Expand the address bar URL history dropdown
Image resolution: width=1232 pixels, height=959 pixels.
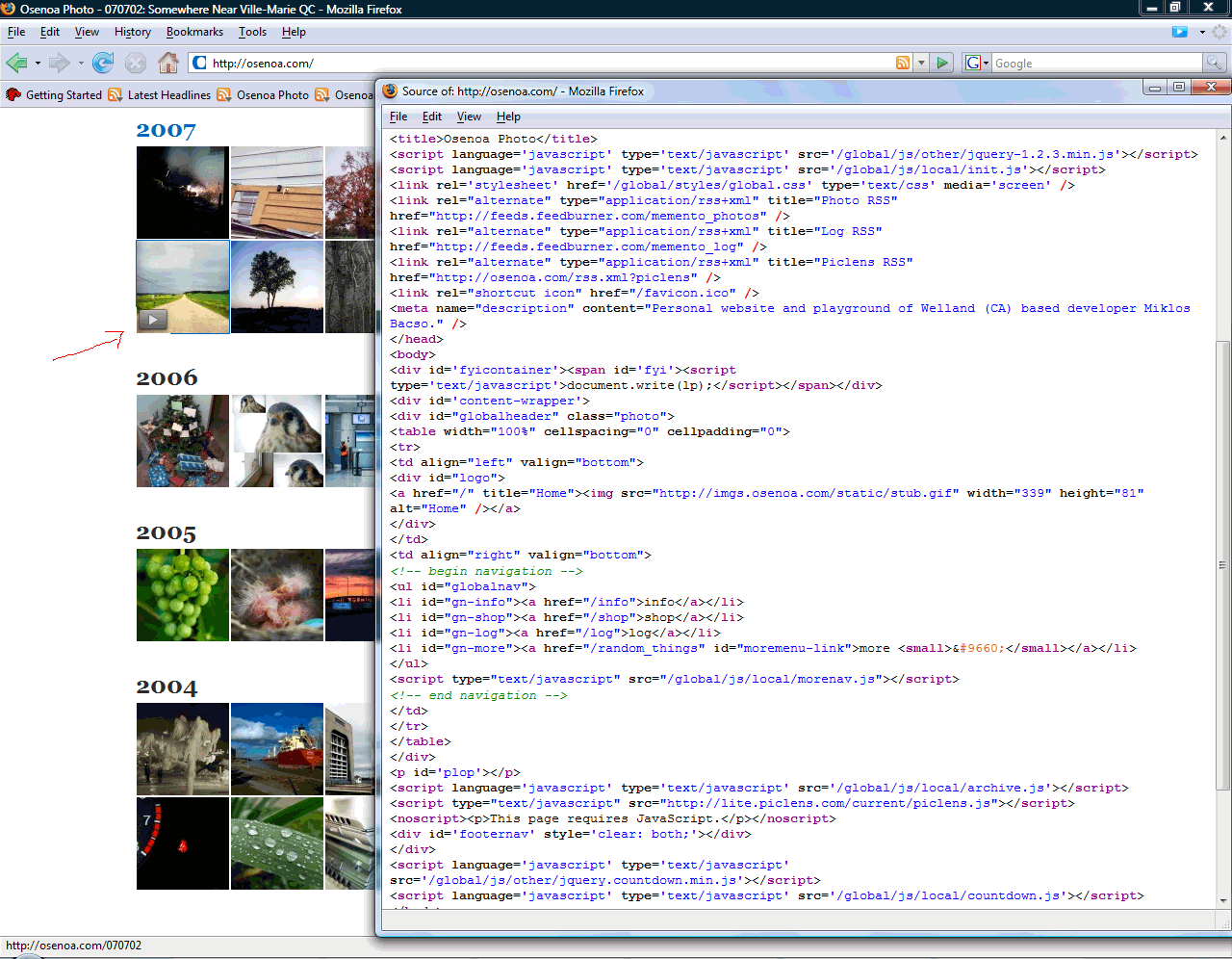click(921, 64)
